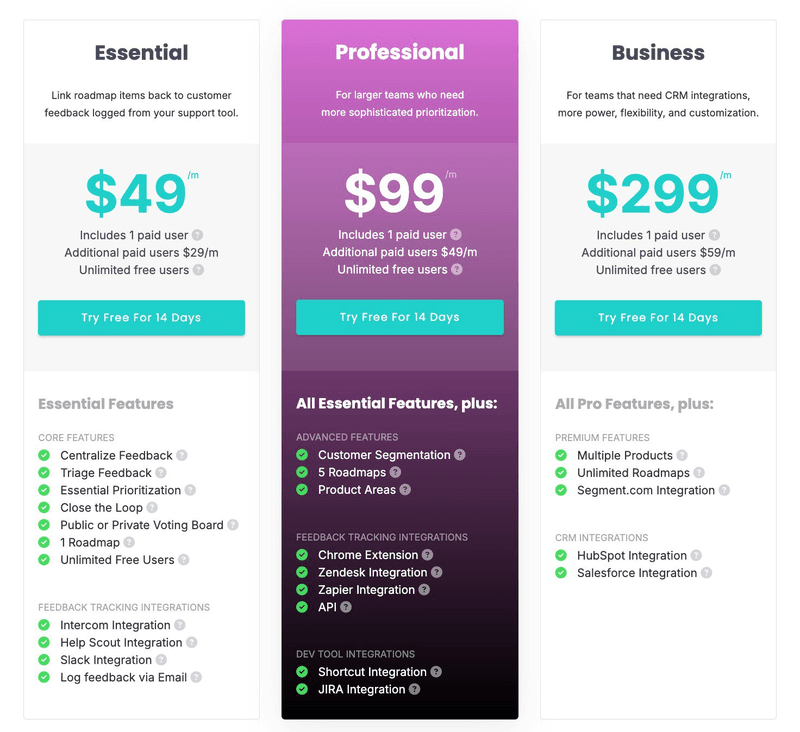
Task: Click help icon beside Public or Private Voting Board
Action: [233, 525]
